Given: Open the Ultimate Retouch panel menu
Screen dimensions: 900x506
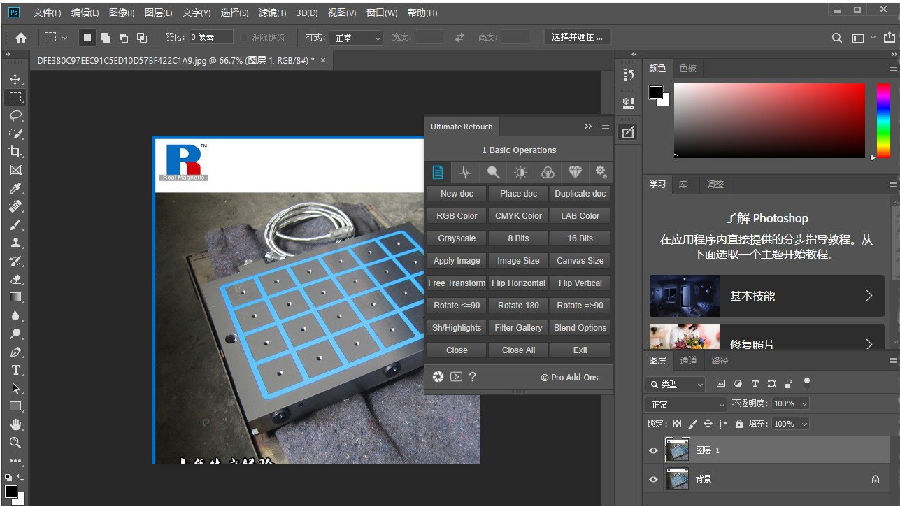Looking at the screenshot, I should pyautogui.click(x=605, y=126).
